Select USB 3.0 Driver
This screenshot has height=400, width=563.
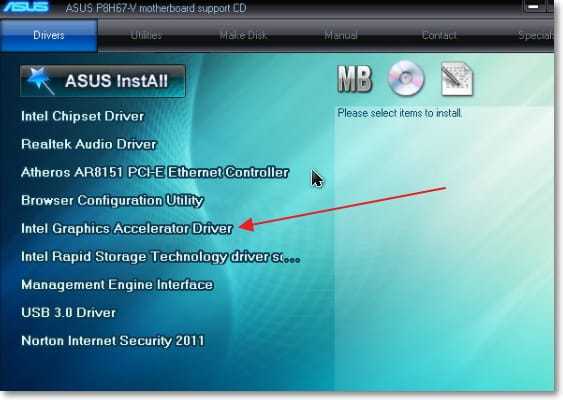pos(69,312)
